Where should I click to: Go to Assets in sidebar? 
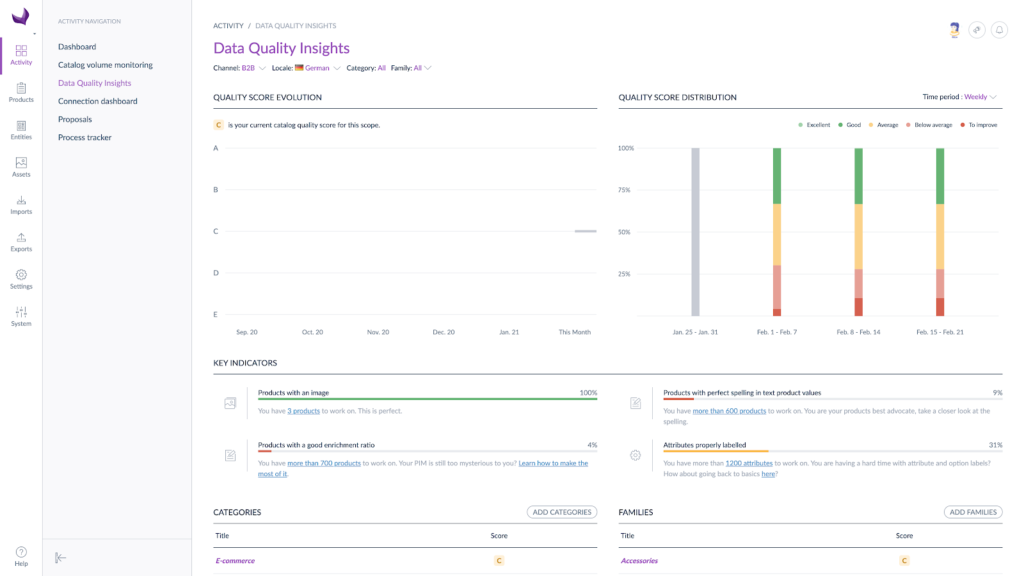(x=21, y=166)
